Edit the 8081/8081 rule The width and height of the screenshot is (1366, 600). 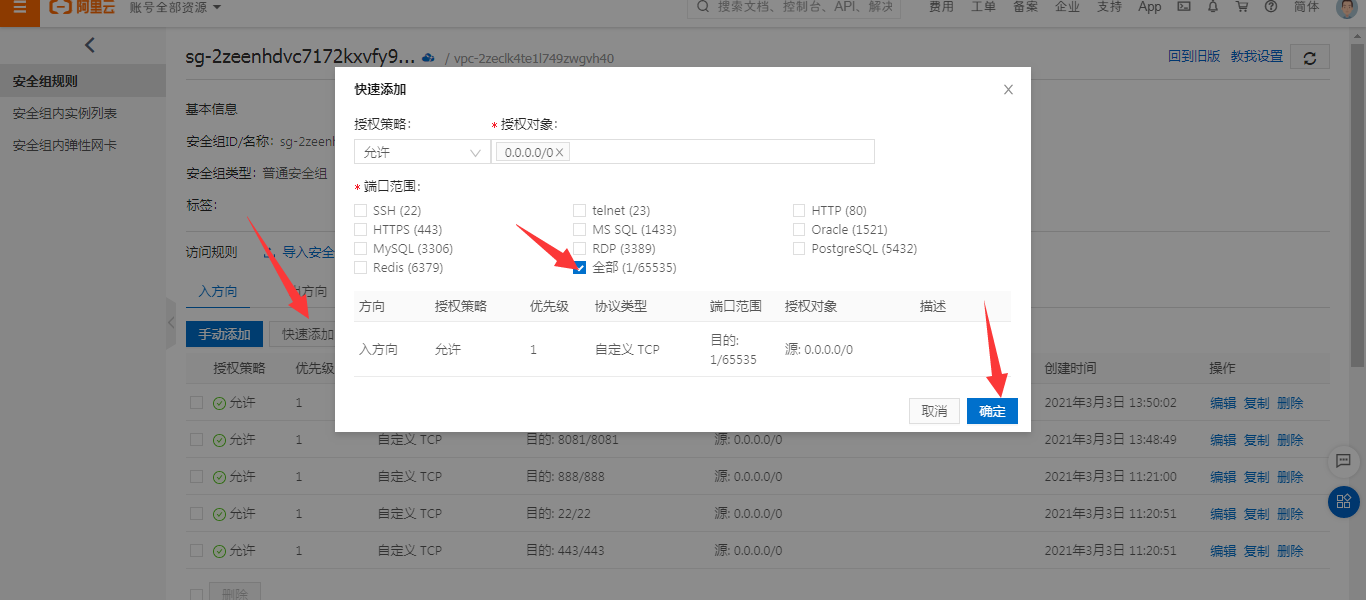(x=1223, y=440)
